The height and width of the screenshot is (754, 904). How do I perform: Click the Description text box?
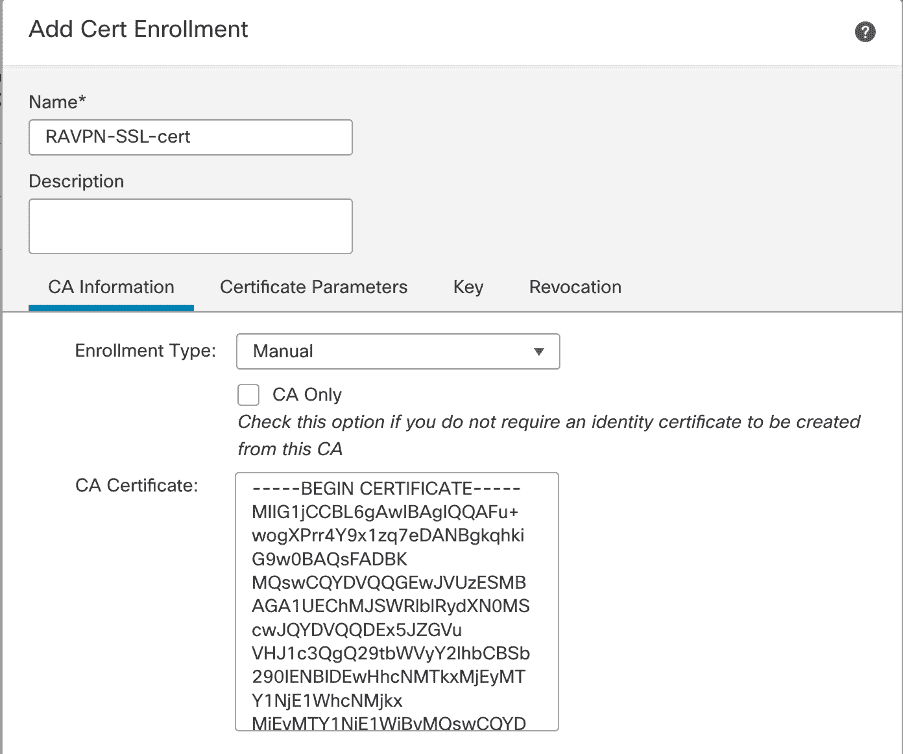click(x=191, y=226)
